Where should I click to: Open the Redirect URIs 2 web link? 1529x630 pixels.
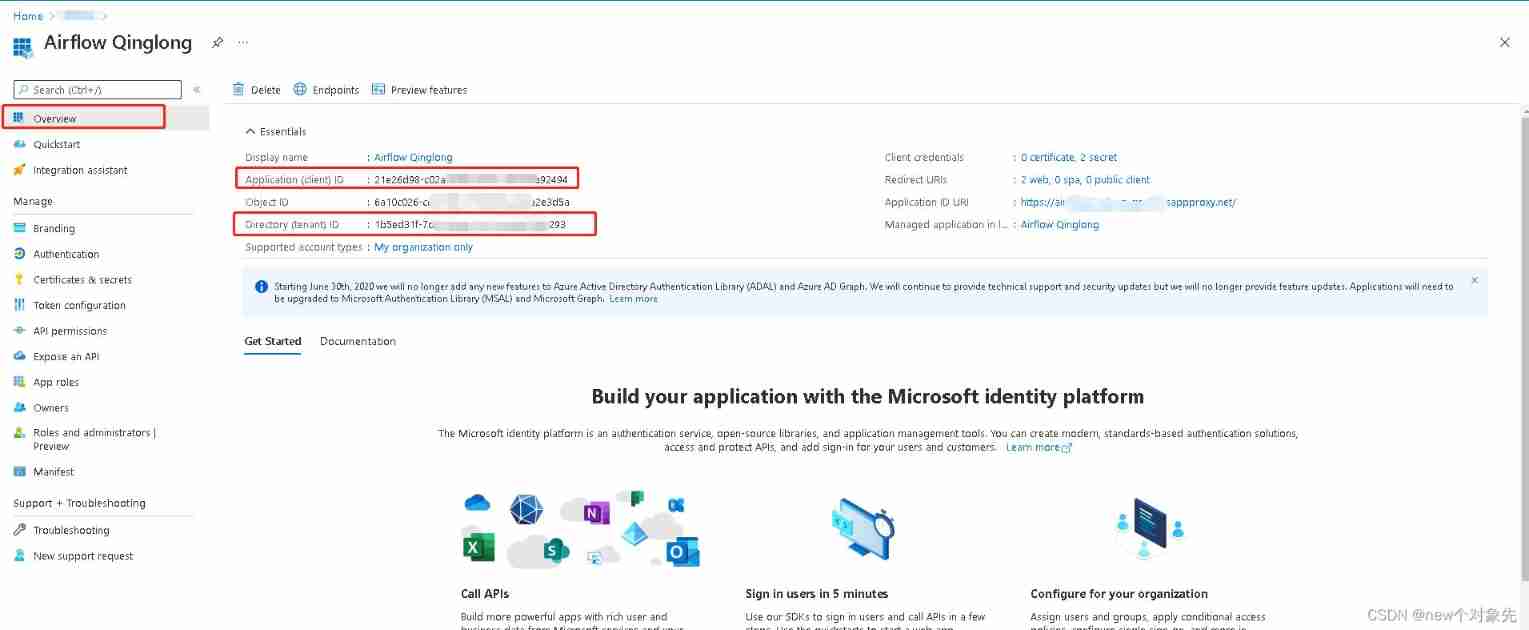pos(1085,180)
